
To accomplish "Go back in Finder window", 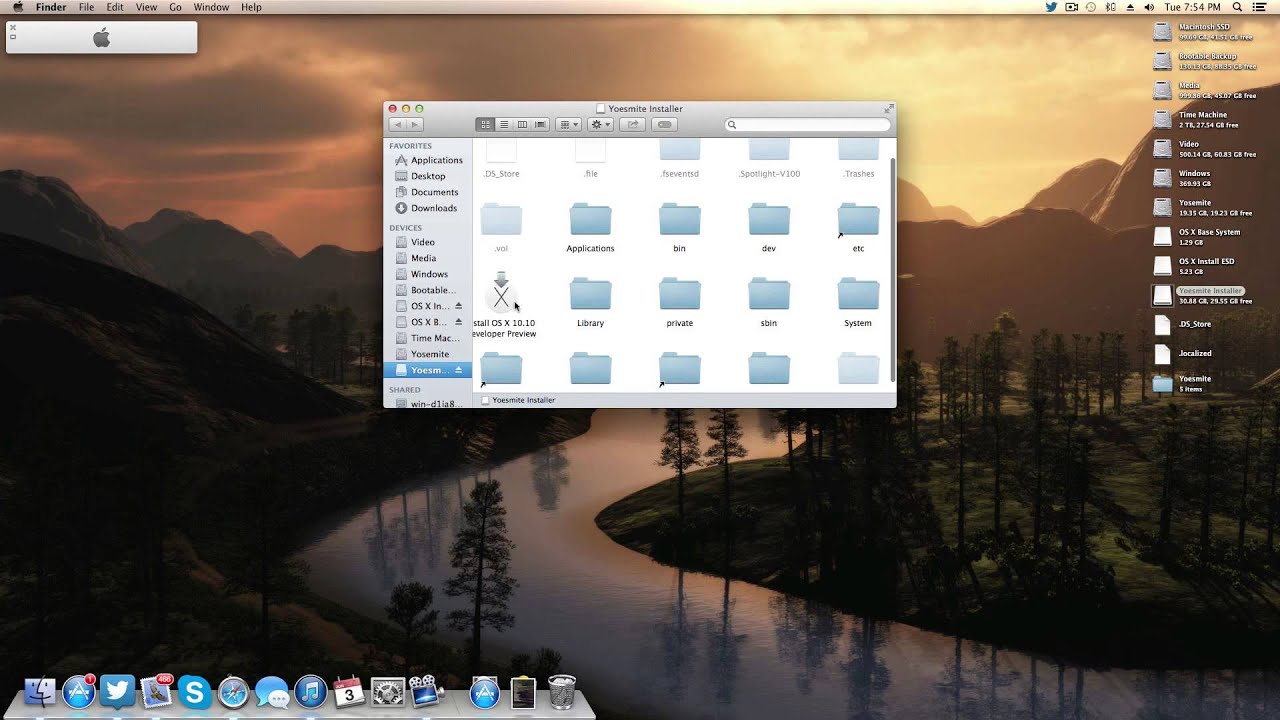I will [397, 124].
